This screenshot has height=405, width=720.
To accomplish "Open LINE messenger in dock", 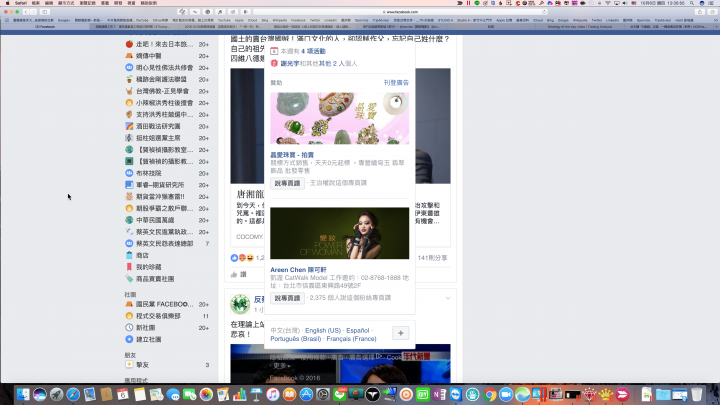I will [x=339, y=394].
